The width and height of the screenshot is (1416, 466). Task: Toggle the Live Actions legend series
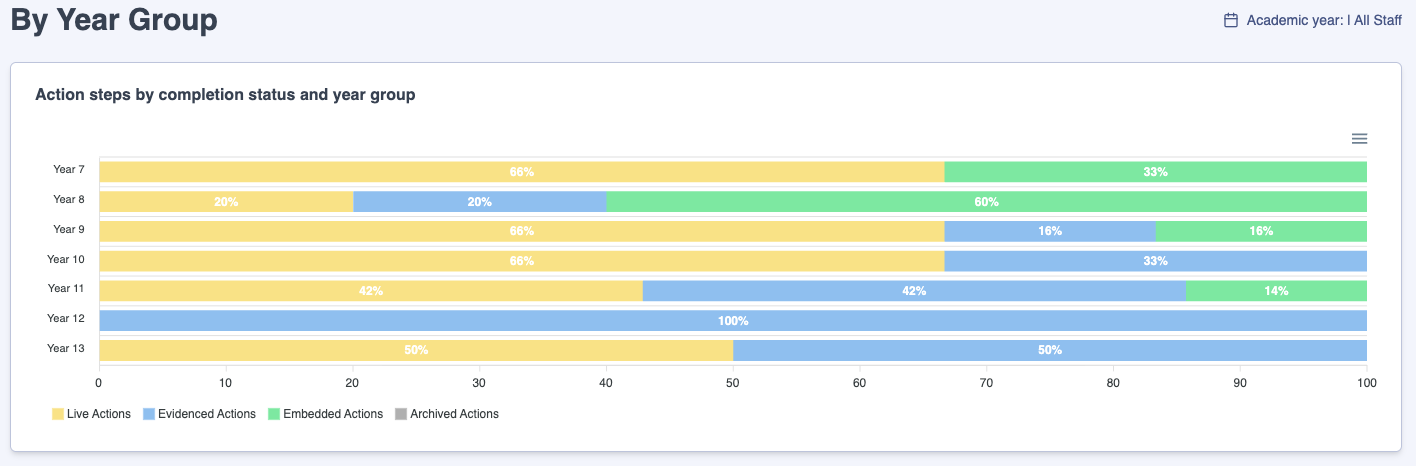[98, 414]
